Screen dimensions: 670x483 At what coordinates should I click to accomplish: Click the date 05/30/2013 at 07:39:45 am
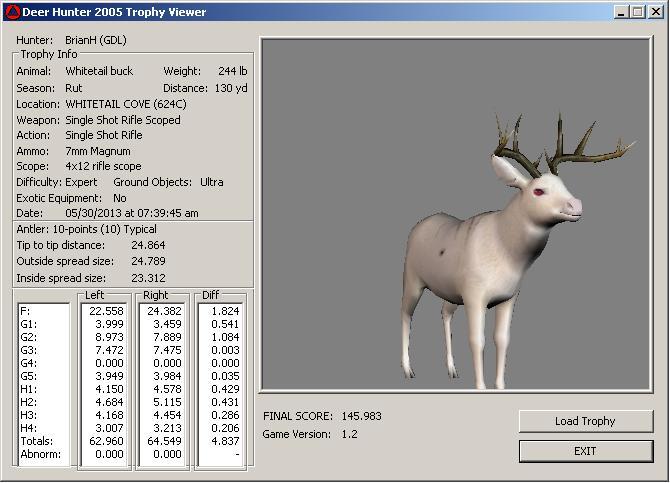point(132,213)
